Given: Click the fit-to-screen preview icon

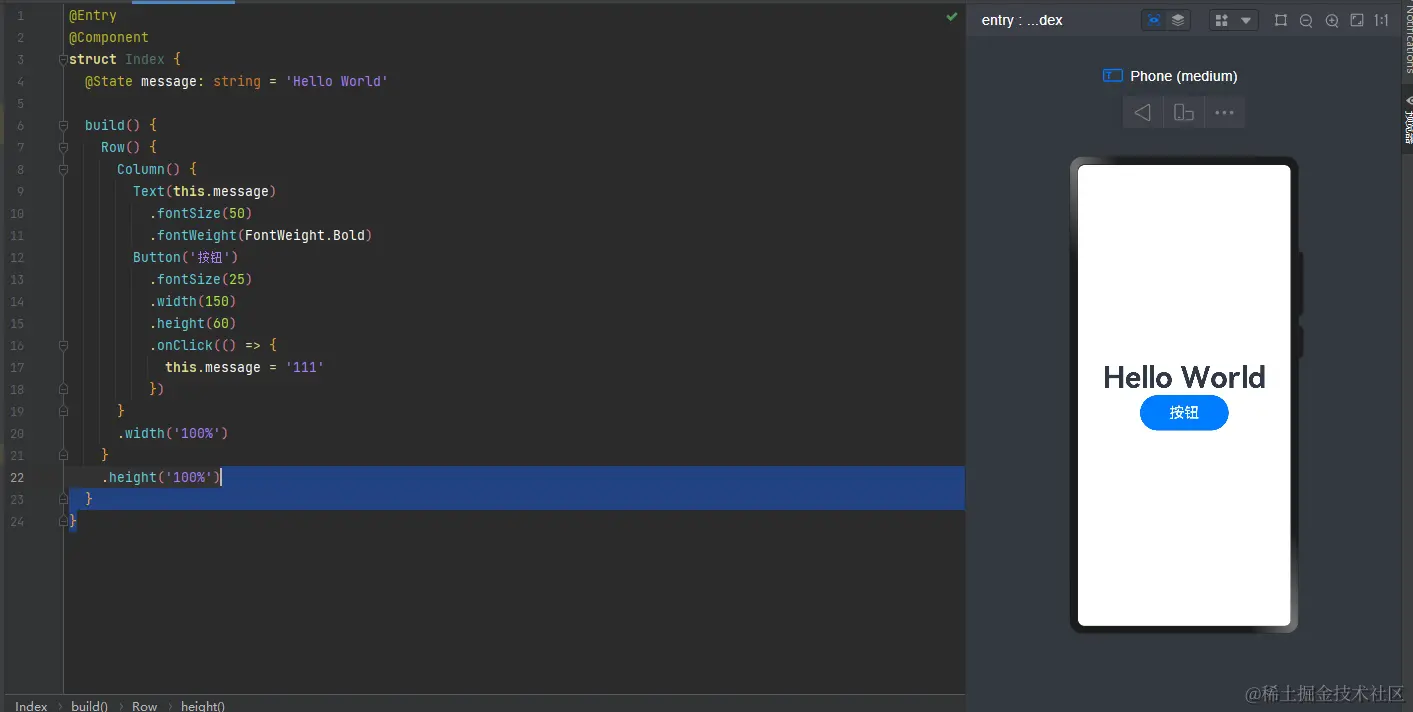Looking at the screenshot, I should coord(1357,20).
